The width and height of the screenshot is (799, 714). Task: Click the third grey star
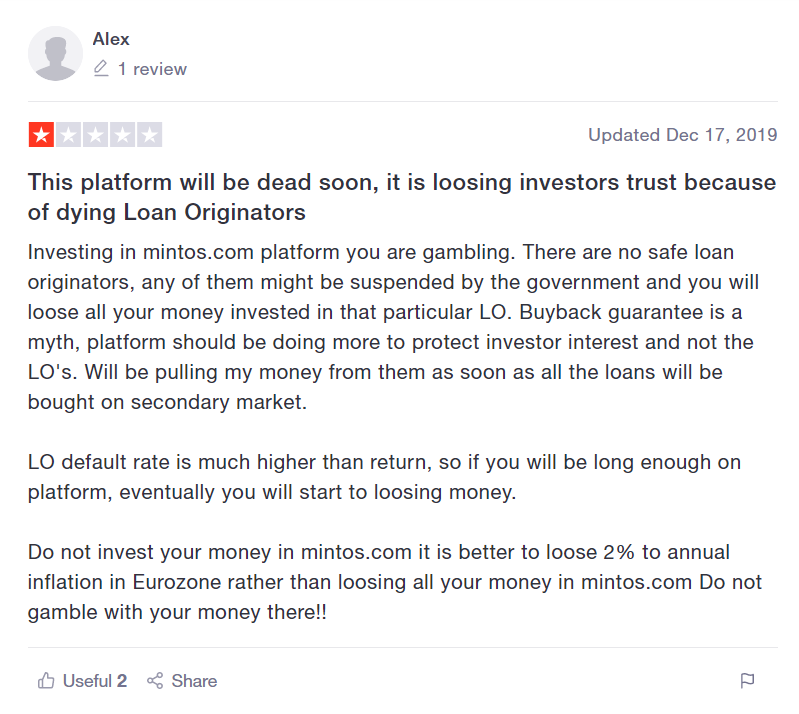click(x=95, y=135)
